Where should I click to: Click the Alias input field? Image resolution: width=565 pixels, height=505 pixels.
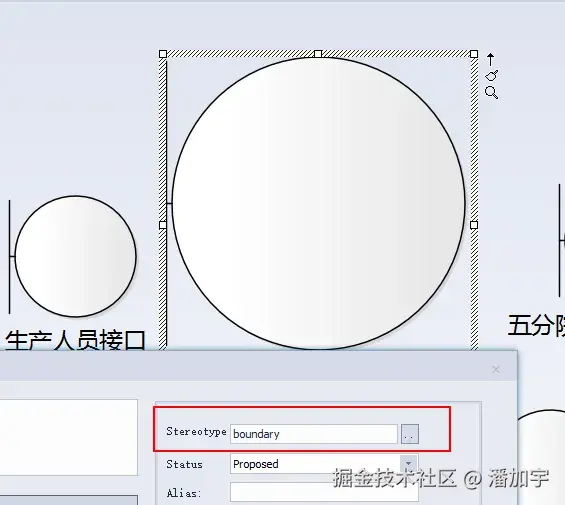tap(324, 492)
